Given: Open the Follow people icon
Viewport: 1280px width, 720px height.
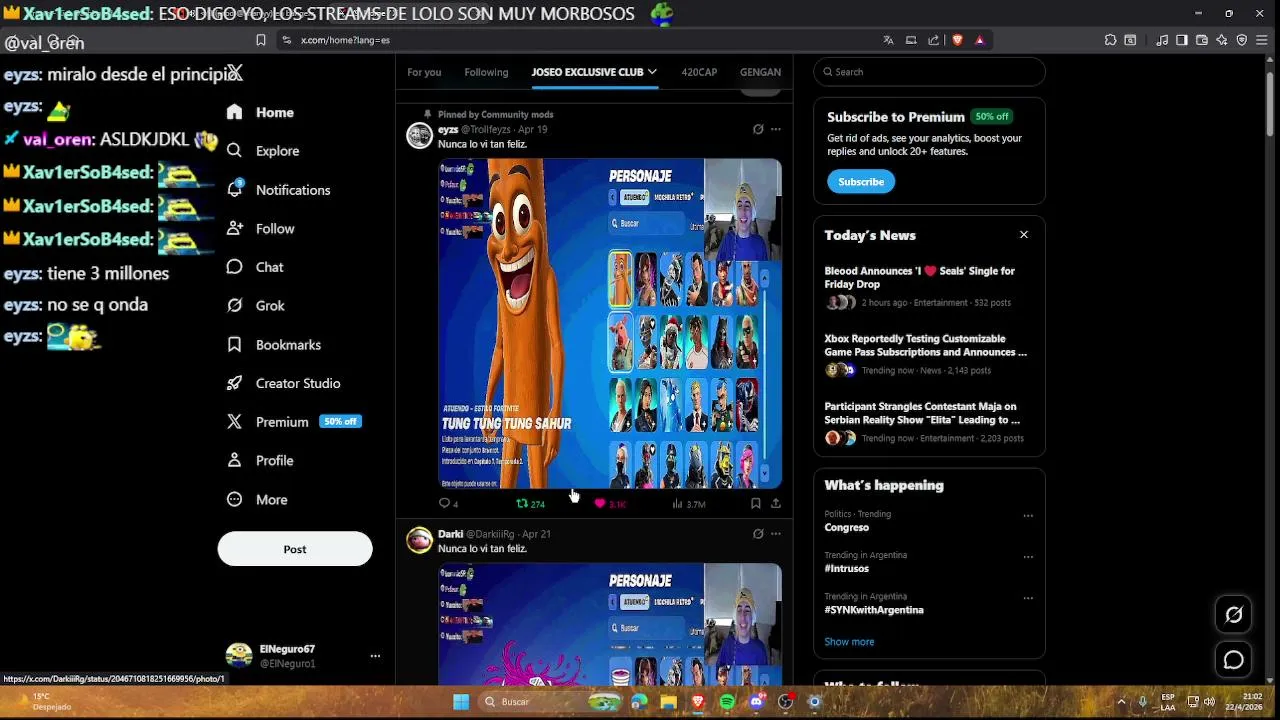Looking at the screenshot, I should (x=234, y=228).
